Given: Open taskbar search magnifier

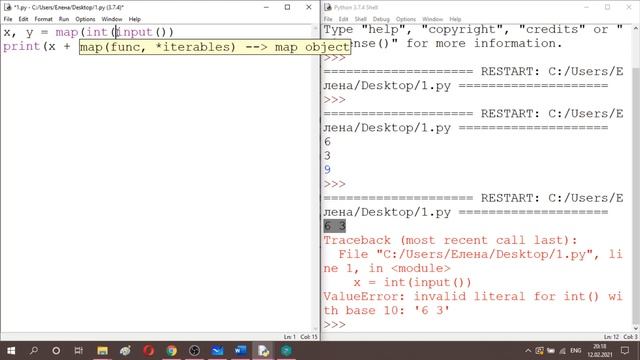Looking at the screenshot, I should click(x=34, y=351).
